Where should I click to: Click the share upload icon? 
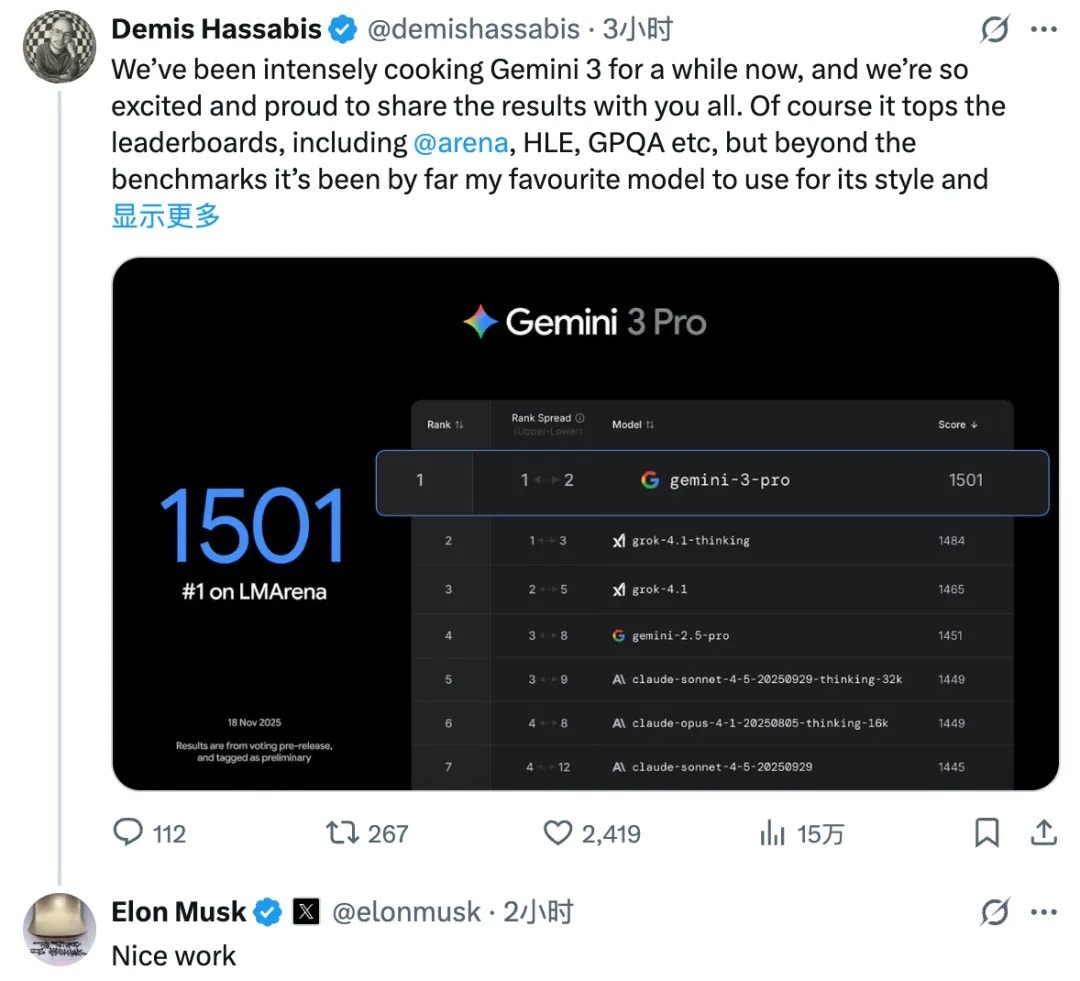coord(1043,832)
